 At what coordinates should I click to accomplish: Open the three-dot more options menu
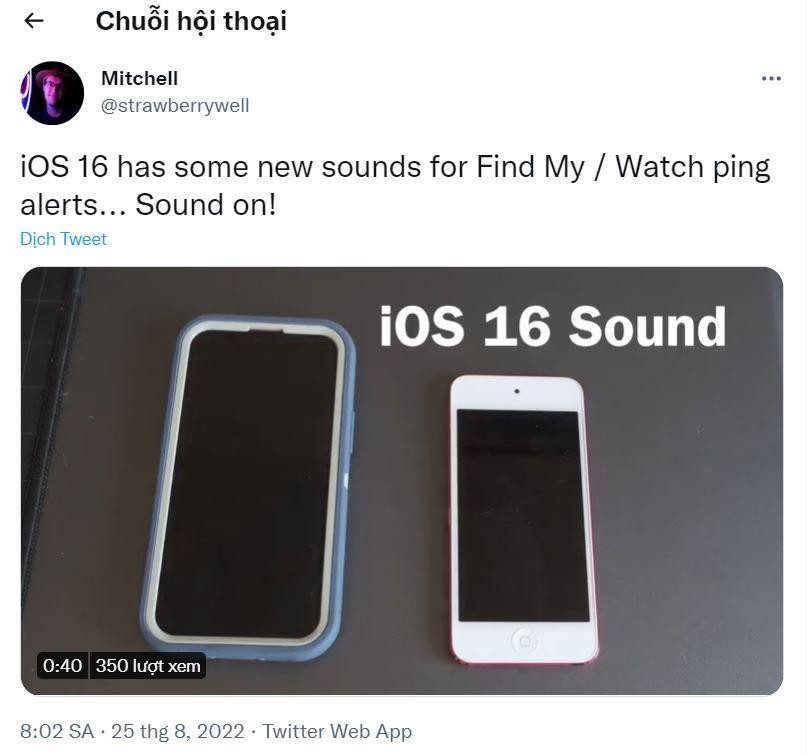coord(771,79)
